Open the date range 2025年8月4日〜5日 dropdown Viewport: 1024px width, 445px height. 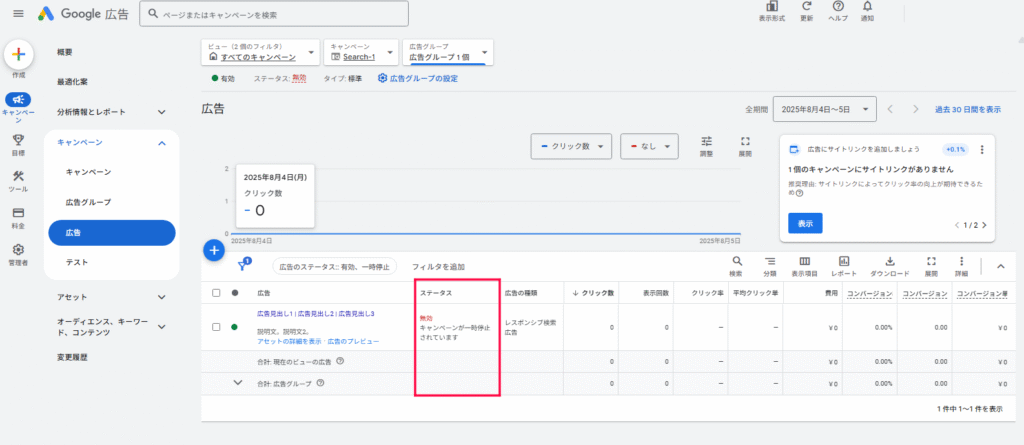point(824,110)
